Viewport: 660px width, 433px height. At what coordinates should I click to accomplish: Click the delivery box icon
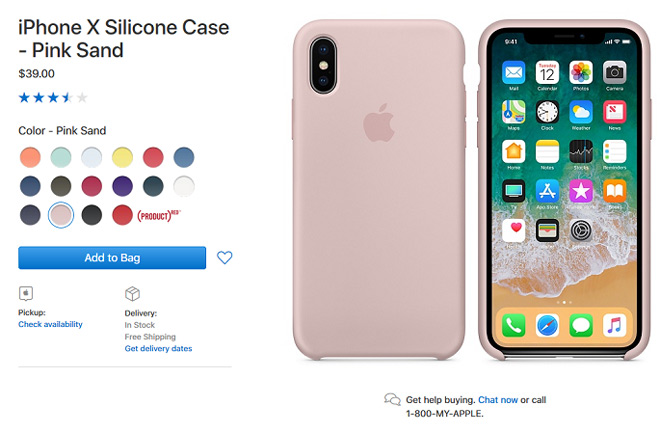[x=132, y=294]
